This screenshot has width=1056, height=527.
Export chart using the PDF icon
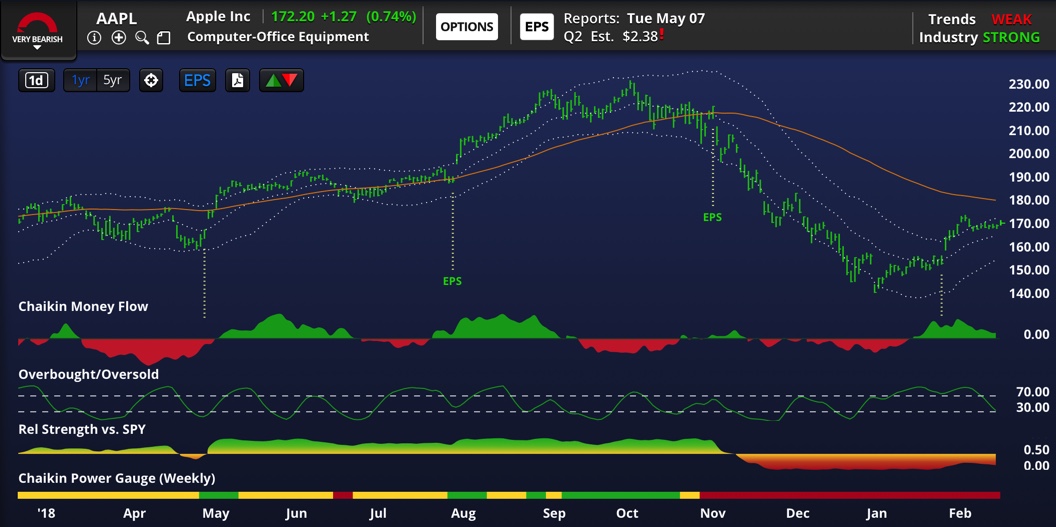coord(238,81)
